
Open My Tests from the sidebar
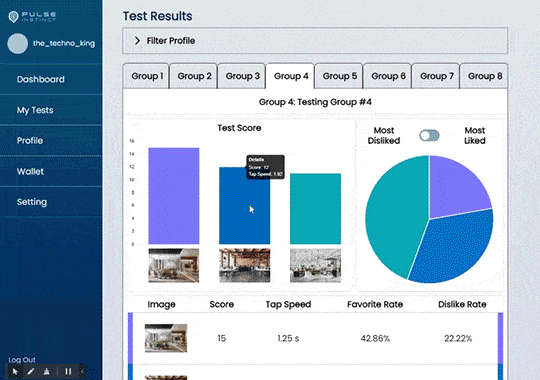tap(35, 110)
